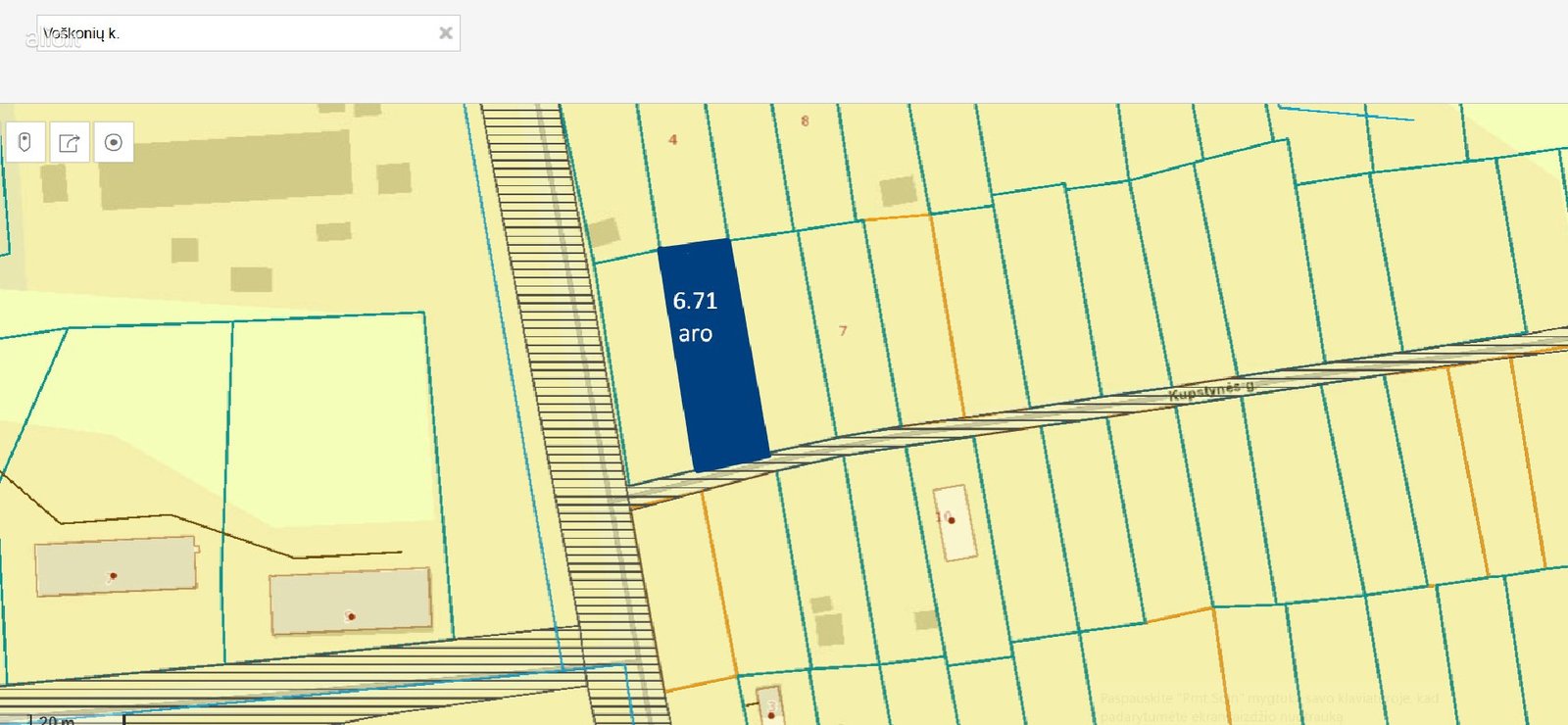The image size is (1568, 725).
Task: Click the red number 8 parcel label
Action: 805,121
